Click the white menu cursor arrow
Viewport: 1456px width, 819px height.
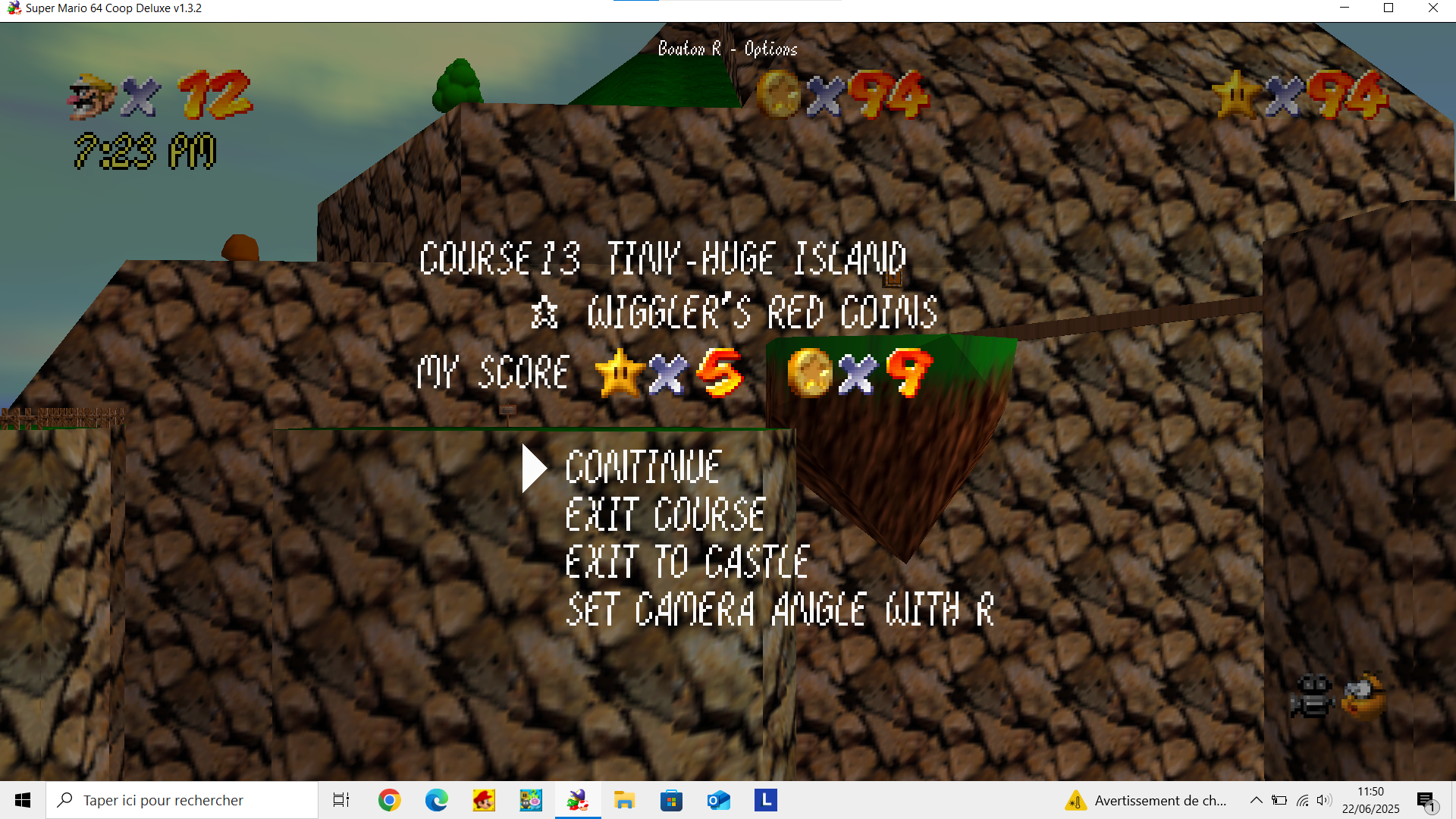(535, 468)
